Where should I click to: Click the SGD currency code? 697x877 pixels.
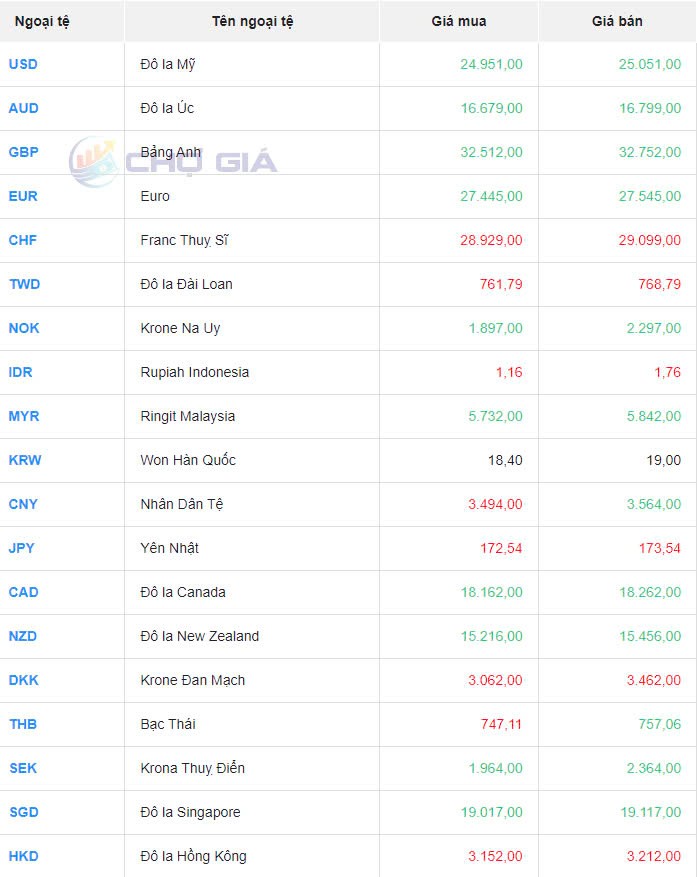(x=24, y=812)
